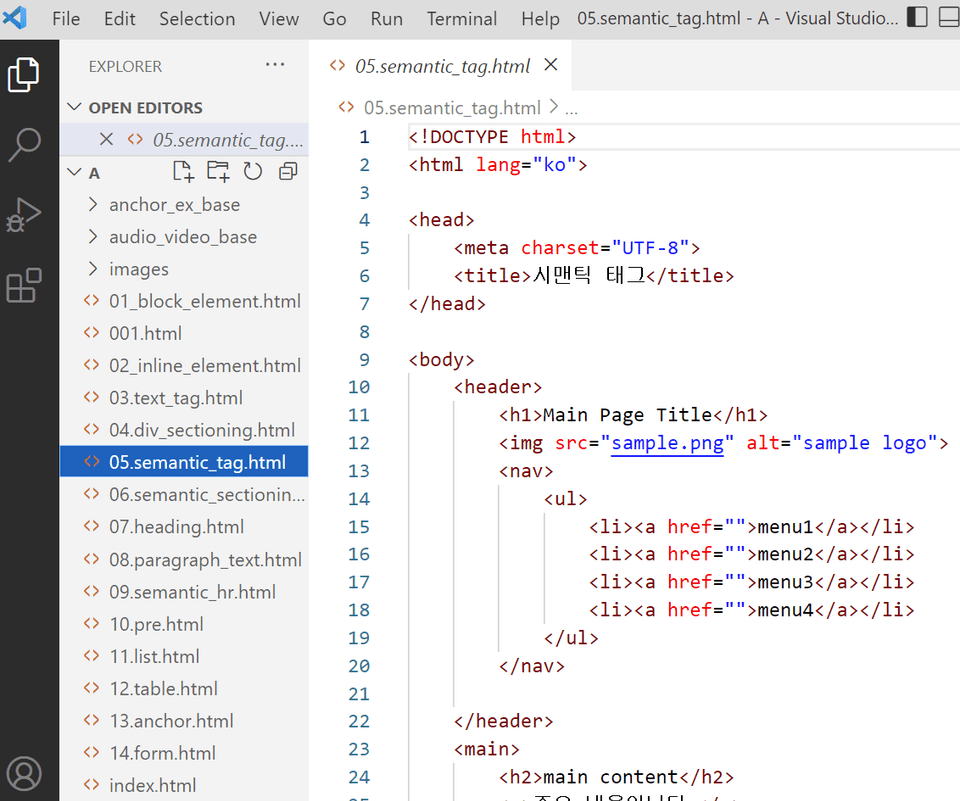Screen dimensions: 960x801
Task: Close the 05.semantic_tag.html editor tab
Action: [x=550, y=66]
